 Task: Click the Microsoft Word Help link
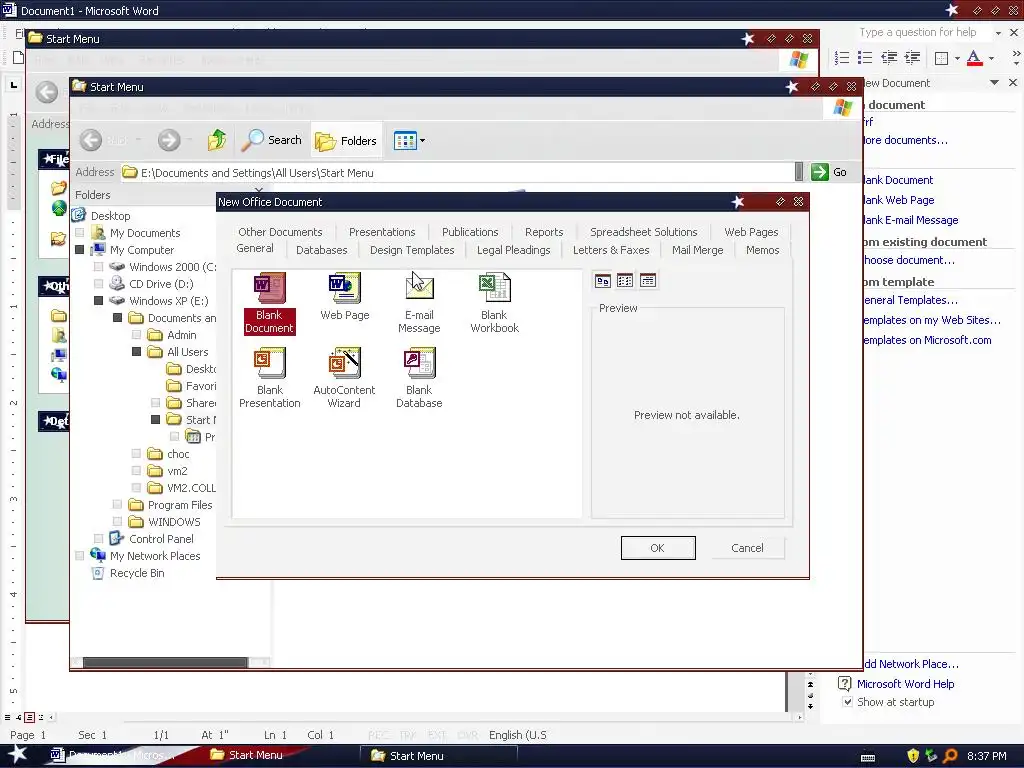coord(905,684)
